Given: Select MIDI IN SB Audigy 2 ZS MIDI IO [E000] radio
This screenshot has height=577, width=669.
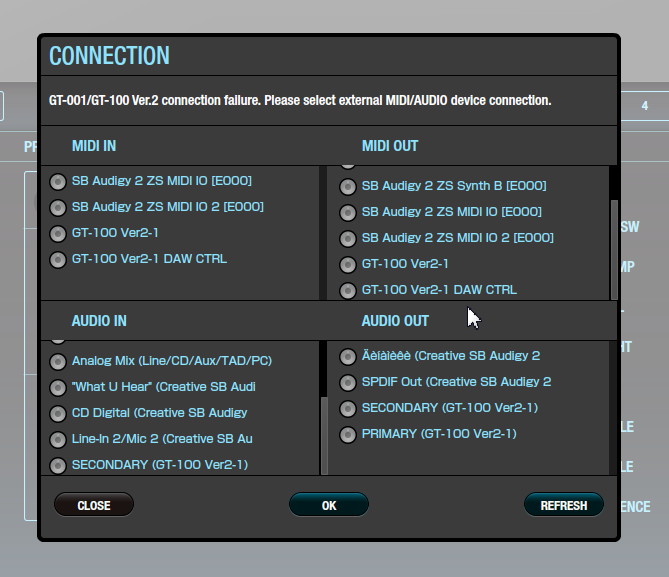Looking at the screenshot, I should click(x=58, y=182).
